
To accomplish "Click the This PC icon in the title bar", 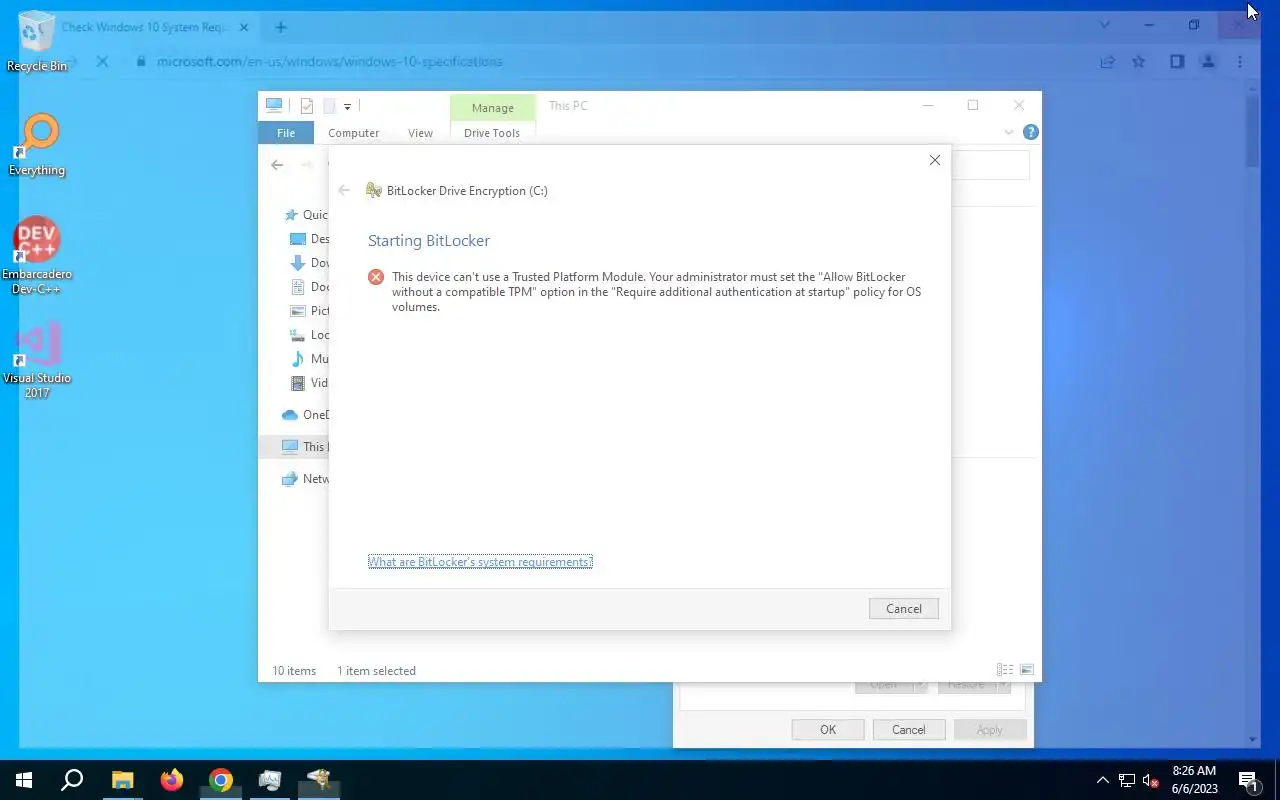I will 274,105.
